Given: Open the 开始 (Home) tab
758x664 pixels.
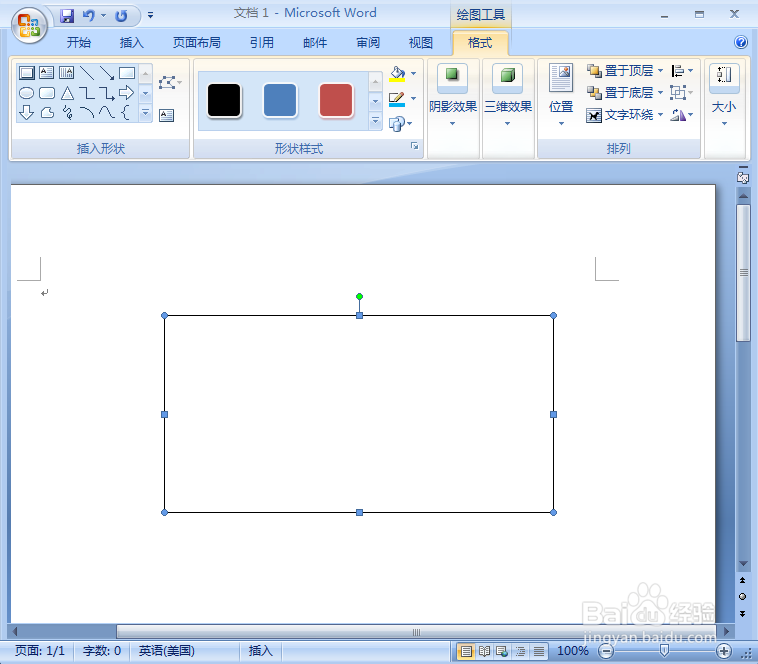Looking at the screenshot, I should coord(79,43).
